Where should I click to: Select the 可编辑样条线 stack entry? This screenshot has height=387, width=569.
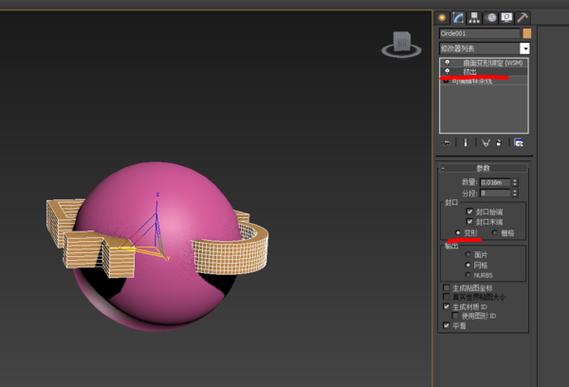pos(472,82)
